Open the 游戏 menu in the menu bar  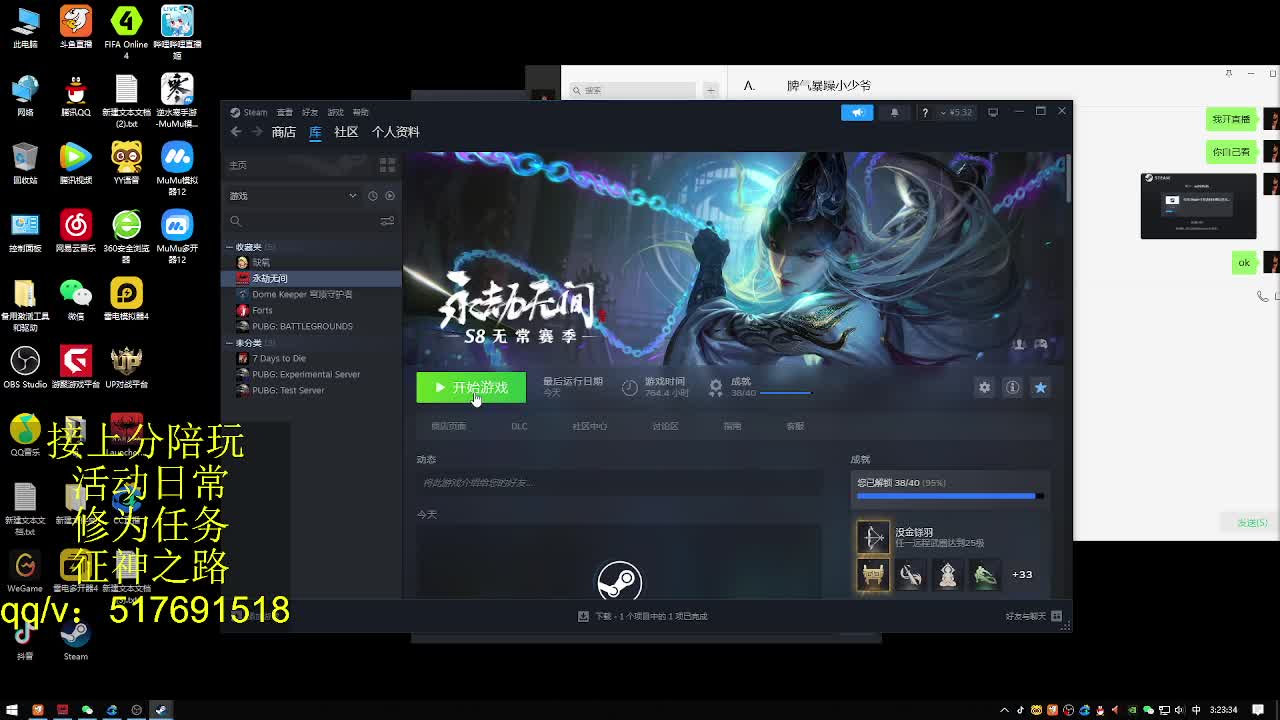(x=336, y=112)
